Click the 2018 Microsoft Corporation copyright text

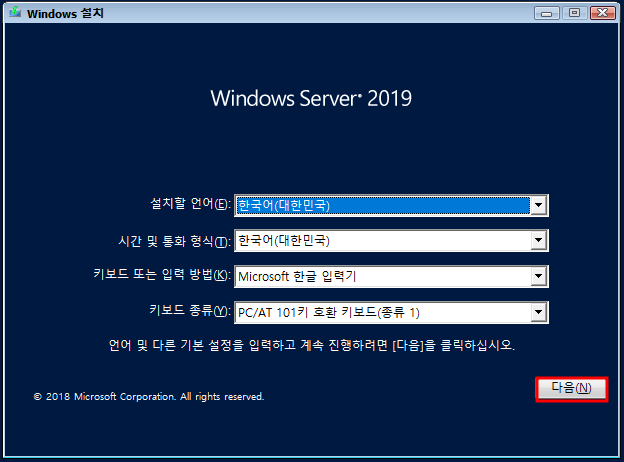click(149, 396)
